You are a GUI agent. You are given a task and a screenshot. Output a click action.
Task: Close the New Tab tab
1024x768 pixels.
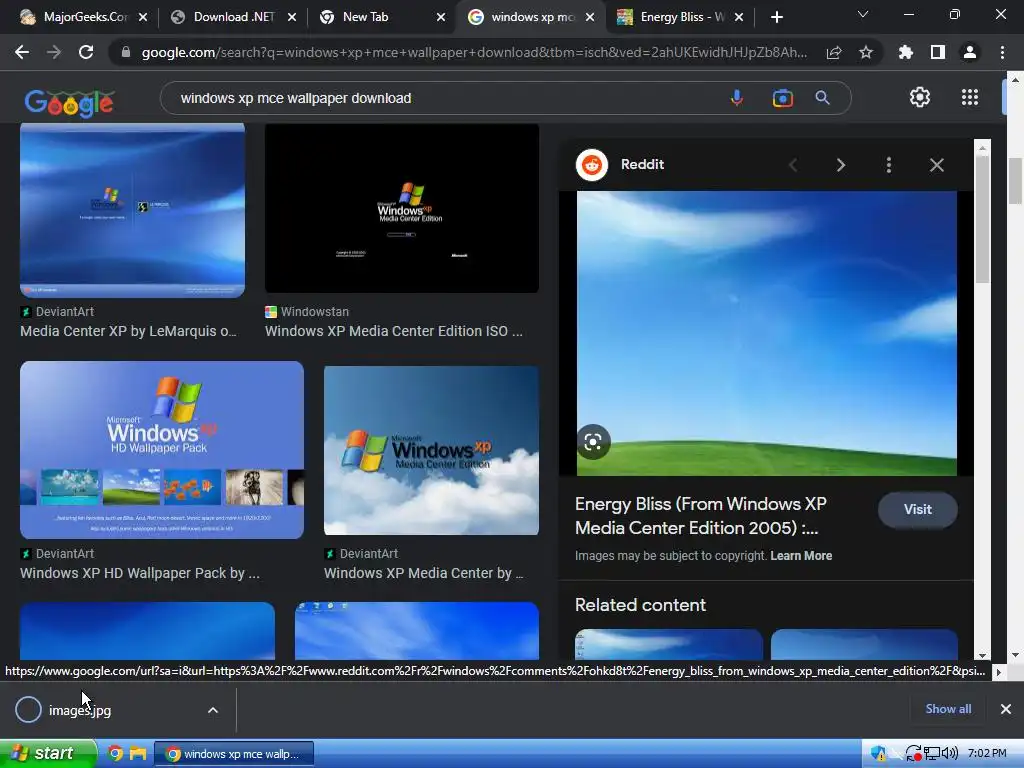[x=441, y=17]
